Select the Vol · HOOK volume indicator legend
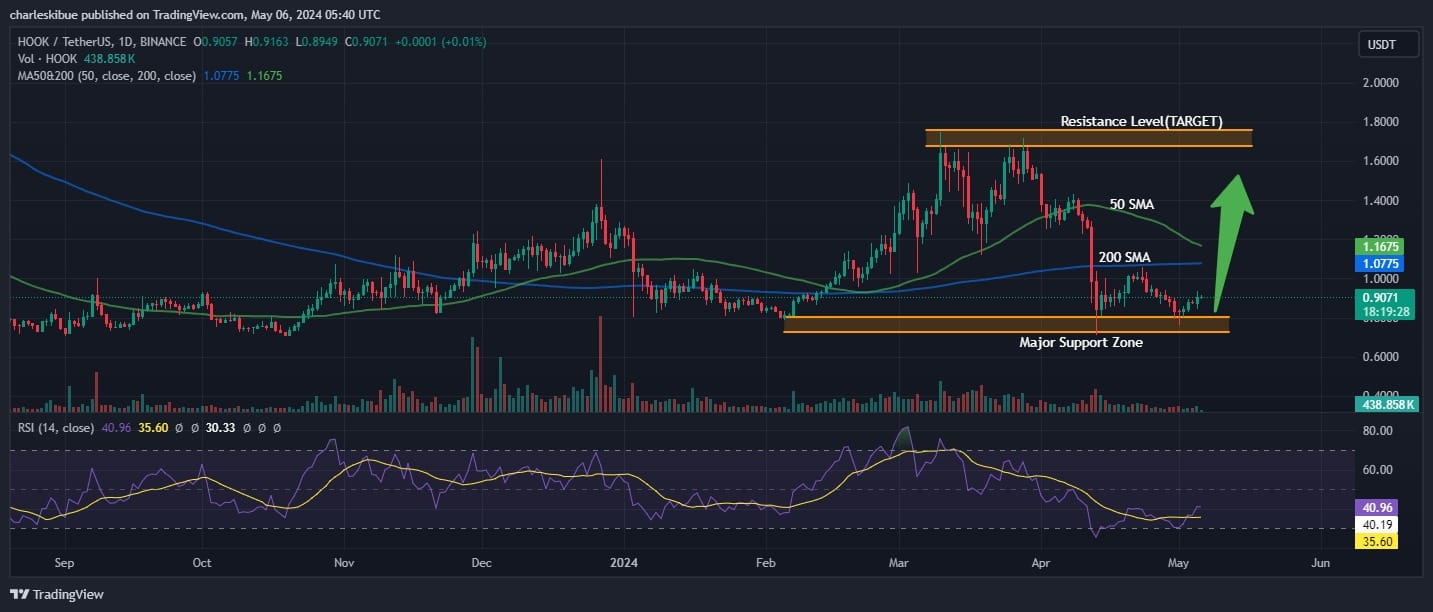The image size is (1433, 612). point(48,59)
